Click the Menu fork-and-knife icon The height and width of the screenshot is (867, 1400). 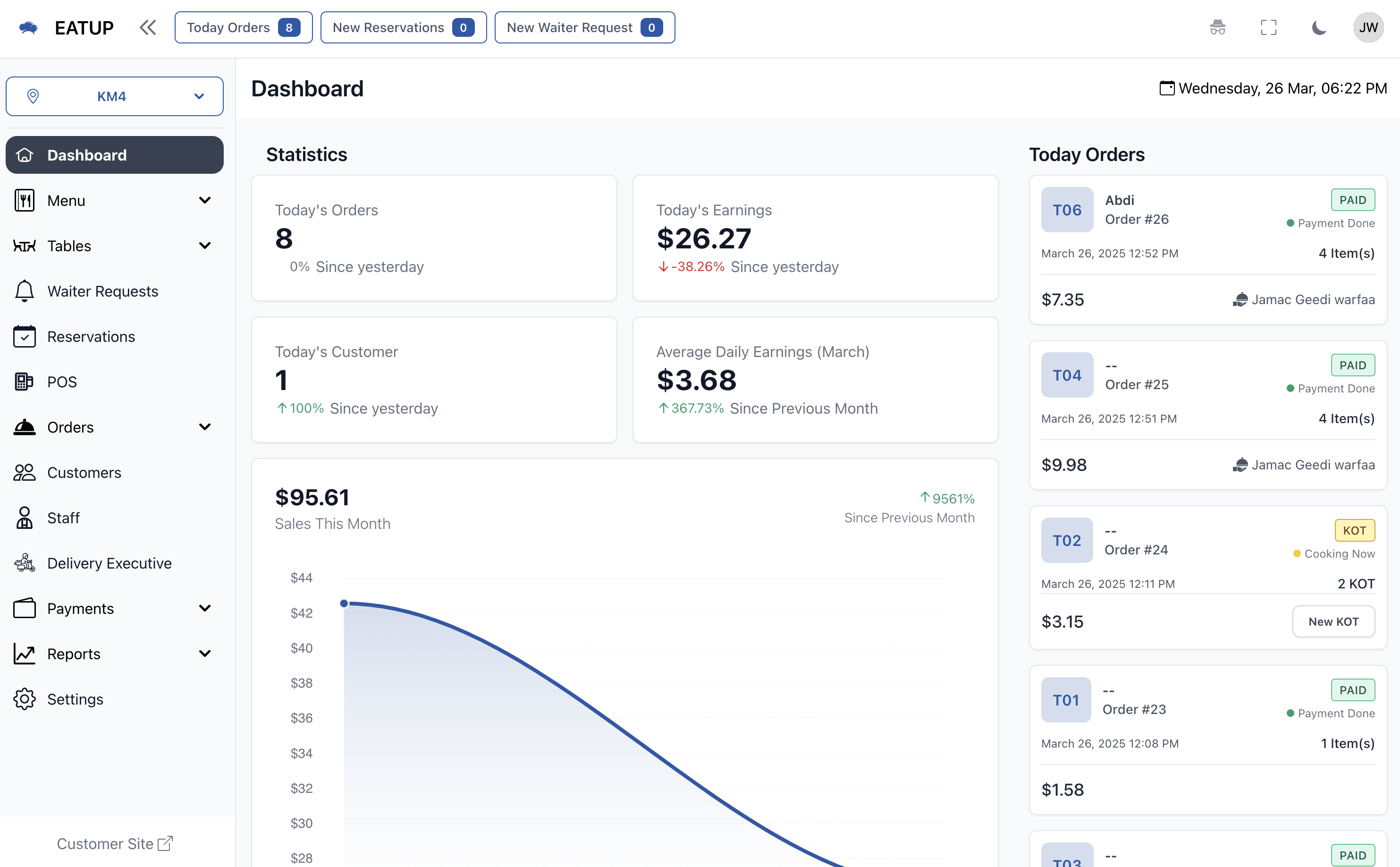tap(25, 201)
